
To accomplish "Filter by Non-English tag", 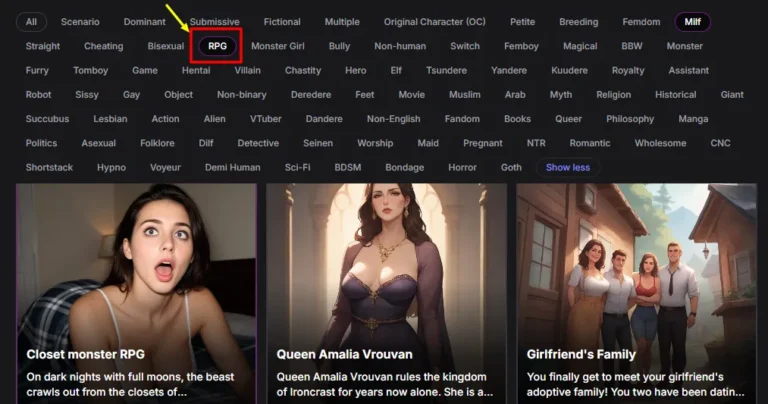I will point(393,119).
